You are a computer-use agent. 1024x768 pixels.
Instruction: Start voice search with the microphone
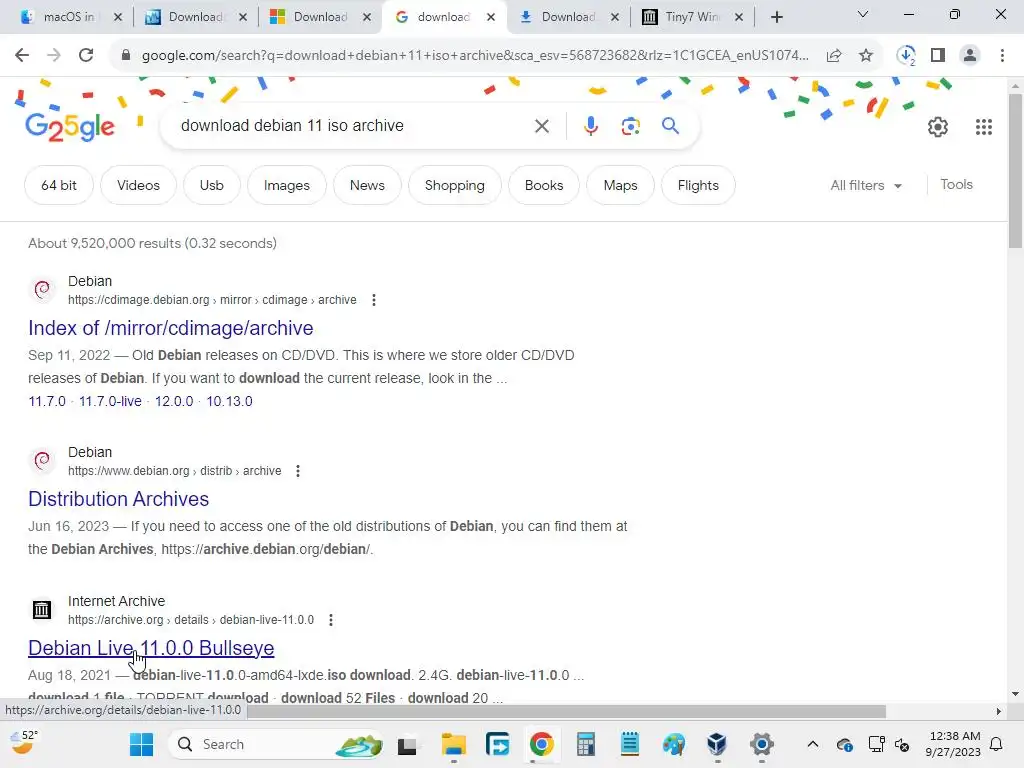[x=591, y=126]
